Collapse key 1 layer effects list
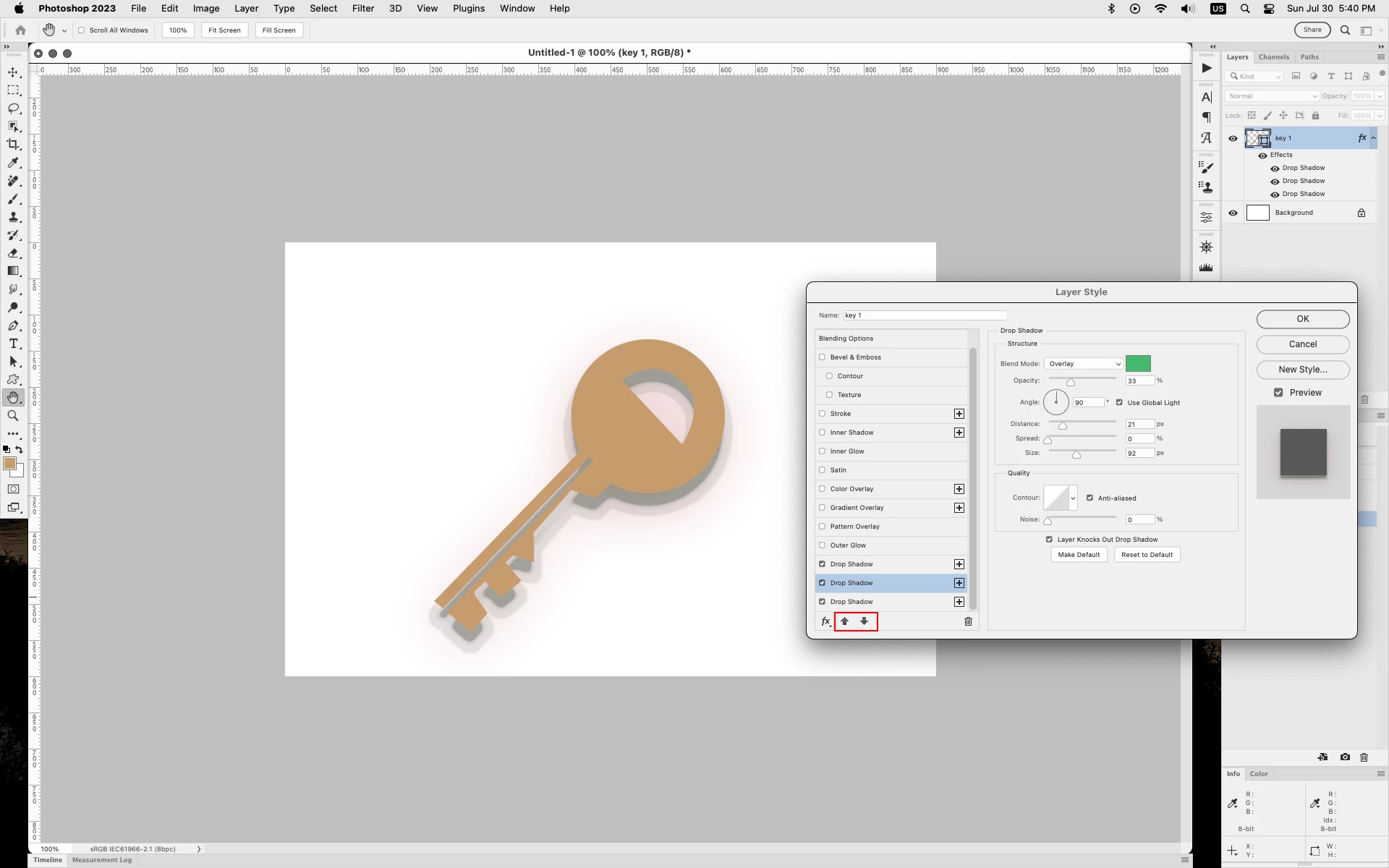 coord(1373,138)
